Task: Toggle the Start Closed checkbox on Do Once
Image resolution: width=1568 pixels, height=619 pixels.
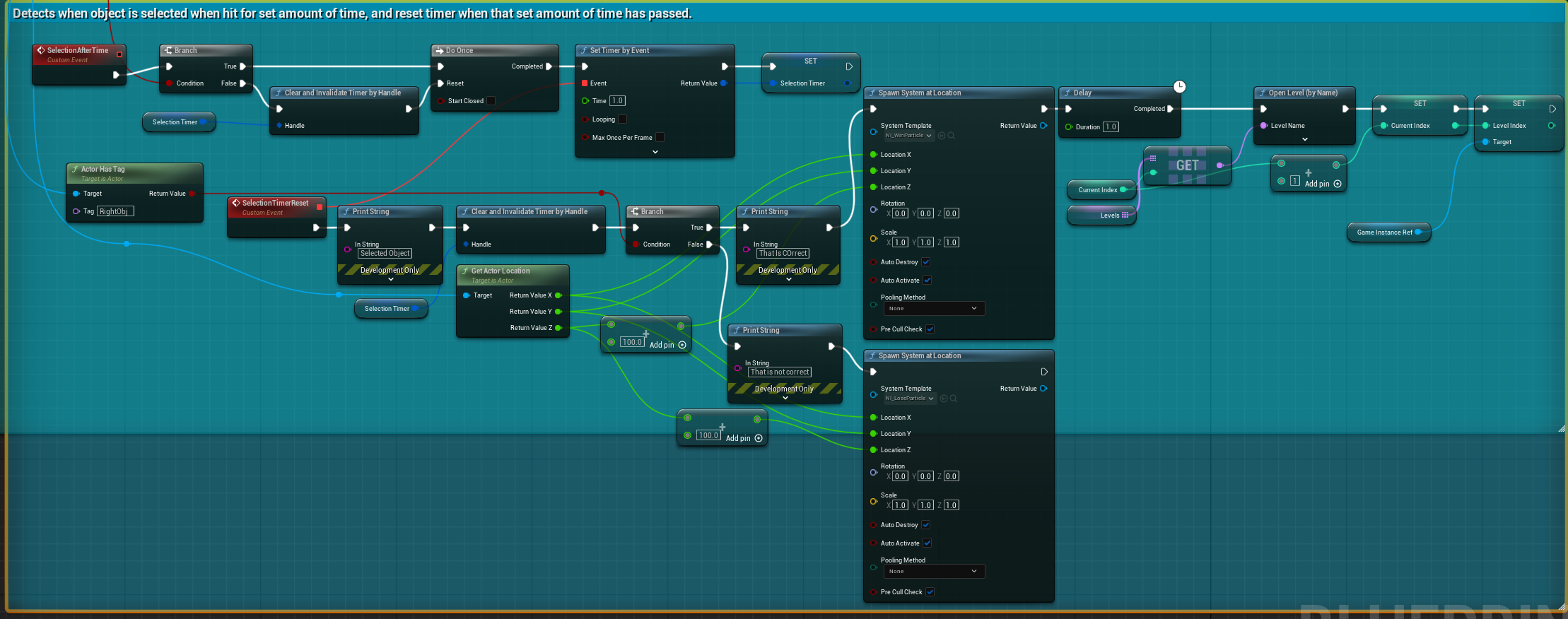Action: coord(491,101)
